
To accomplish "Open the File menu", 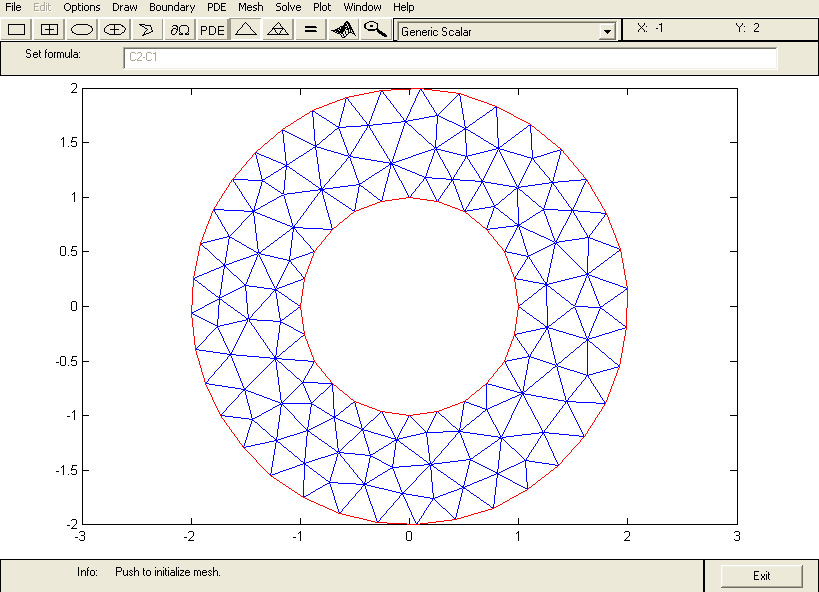I will tap(13, 7).
